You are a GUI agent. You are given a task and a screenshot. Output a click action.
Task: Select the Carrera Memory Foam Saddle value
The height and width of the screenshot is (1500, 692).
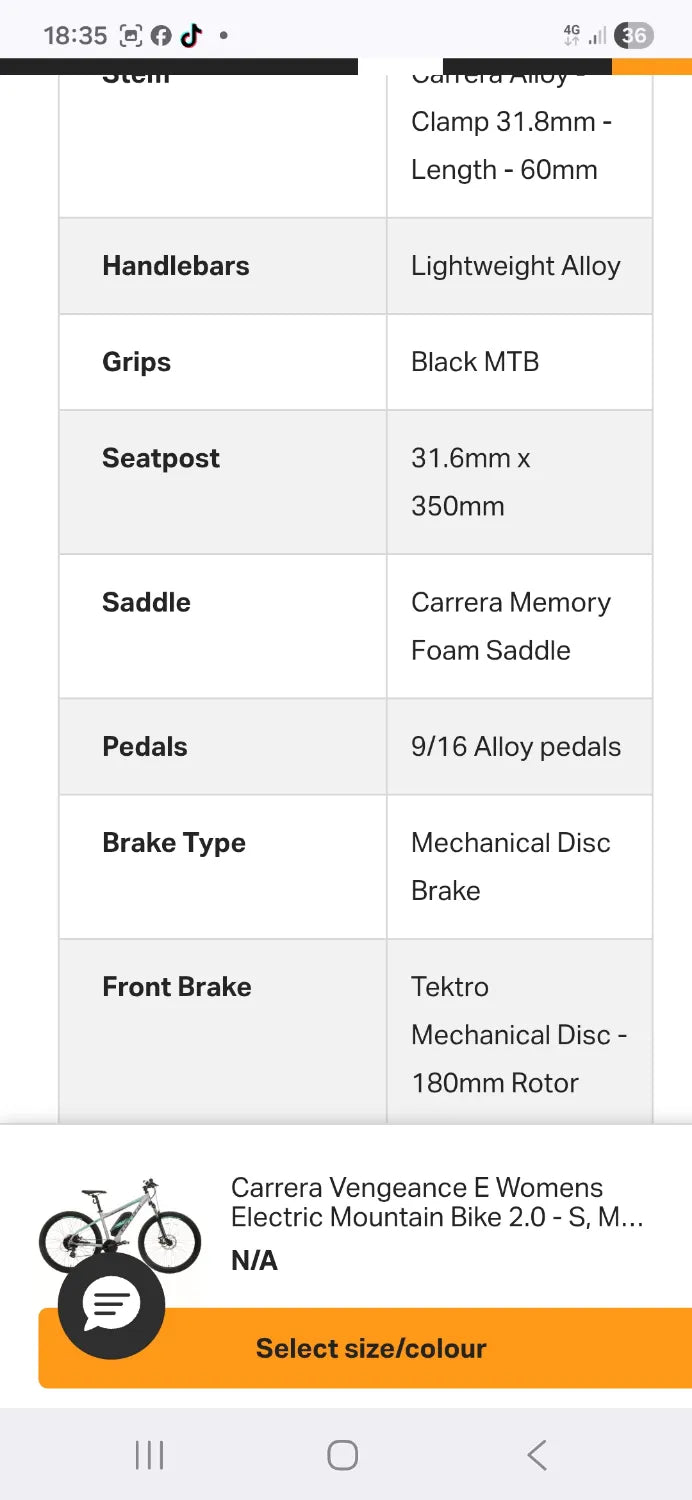(x=511, y=626)
